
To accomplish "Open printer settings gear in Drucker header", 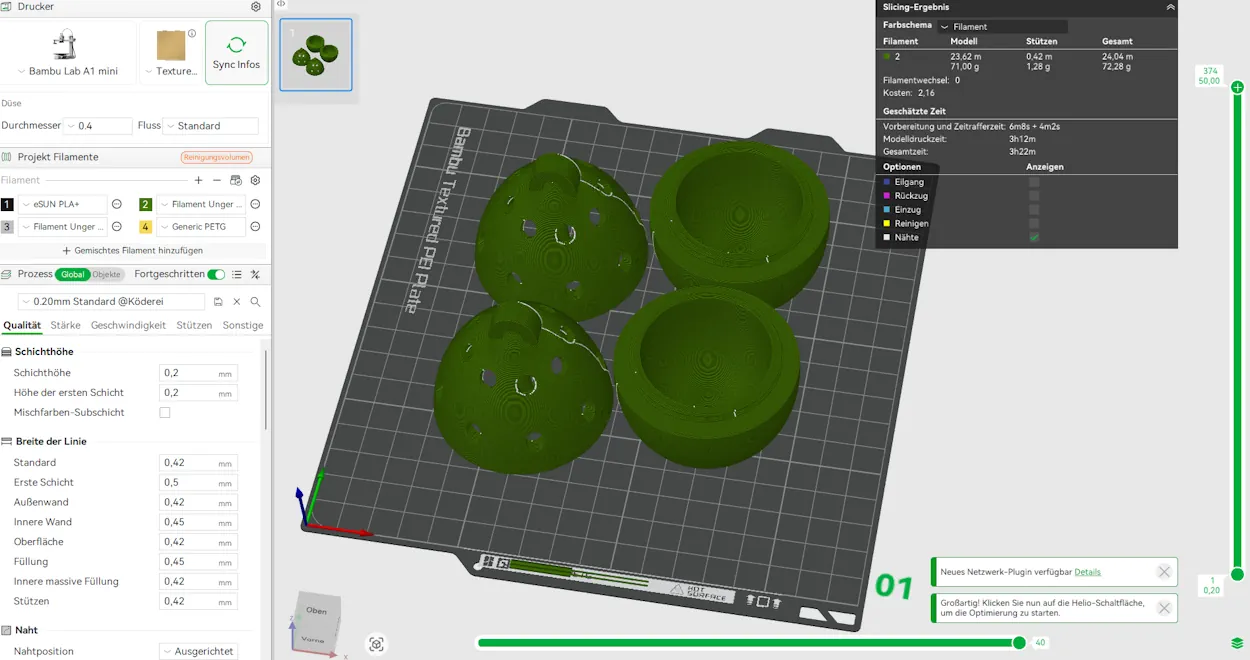I will (x=256, y=7).
